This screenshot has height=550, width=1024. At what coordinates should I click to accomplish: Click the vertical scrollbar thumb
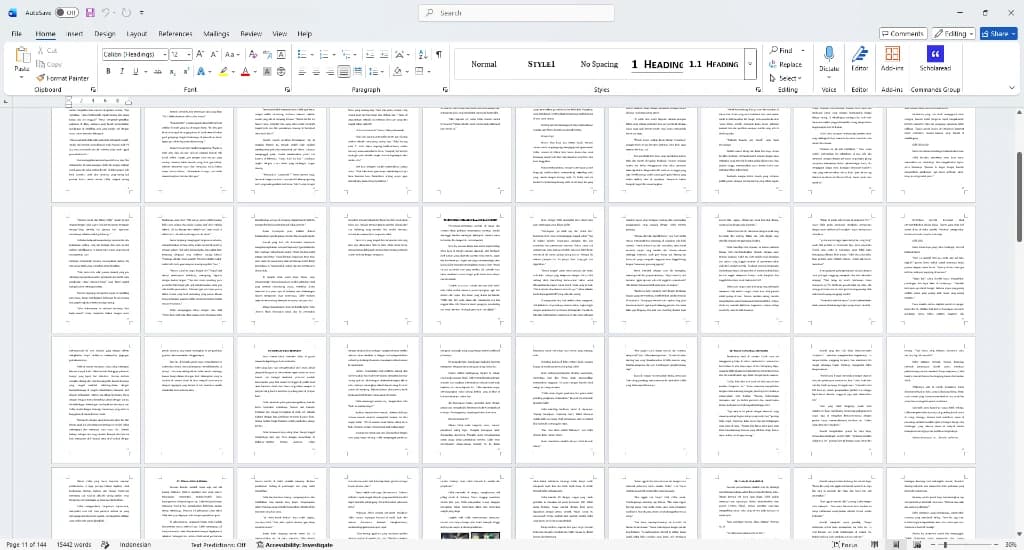pyautogui.click(x=1019, y=196)
